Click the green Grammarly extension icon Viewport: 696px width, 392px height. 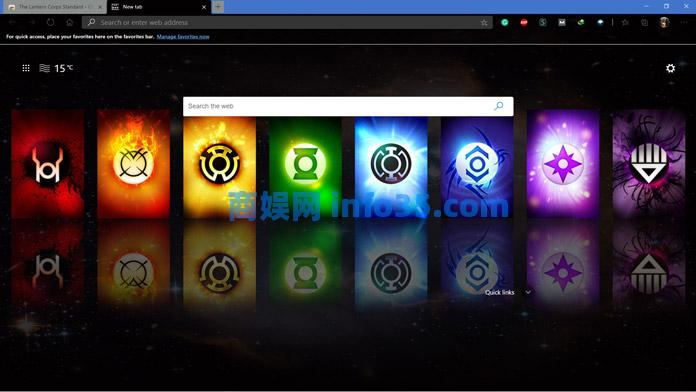click(505, 22)
